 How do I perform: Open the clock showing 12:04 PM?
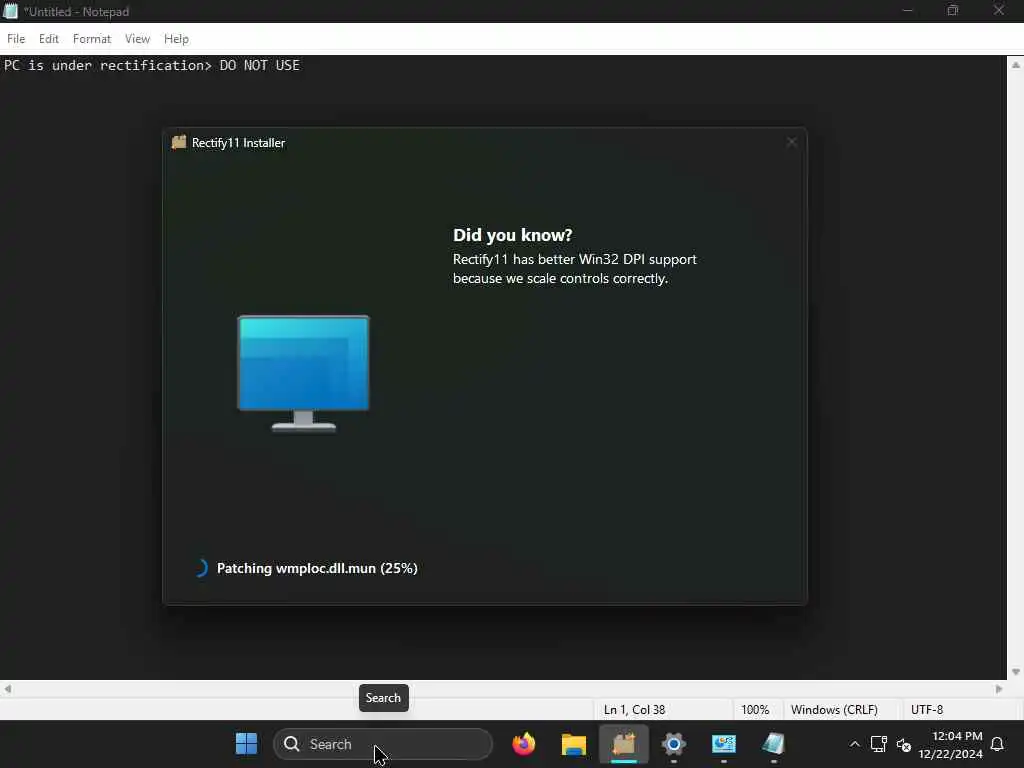point(950,744)
